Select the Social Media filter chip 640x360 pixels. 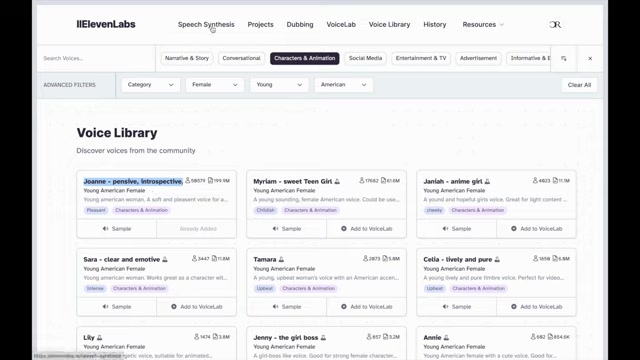[365, 58]
